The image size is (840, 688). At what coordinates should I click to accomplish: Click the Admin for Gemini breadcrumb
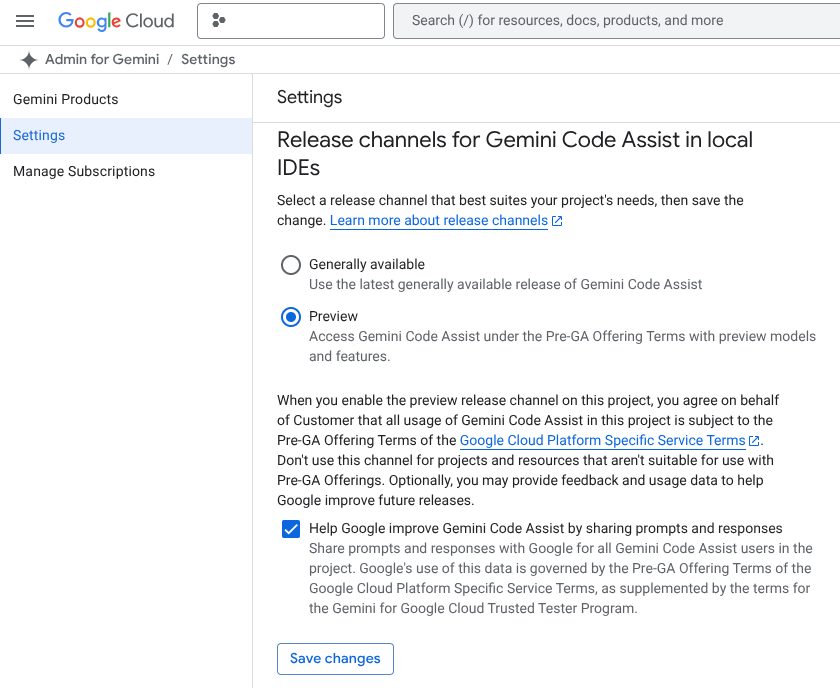coord(100,59)
